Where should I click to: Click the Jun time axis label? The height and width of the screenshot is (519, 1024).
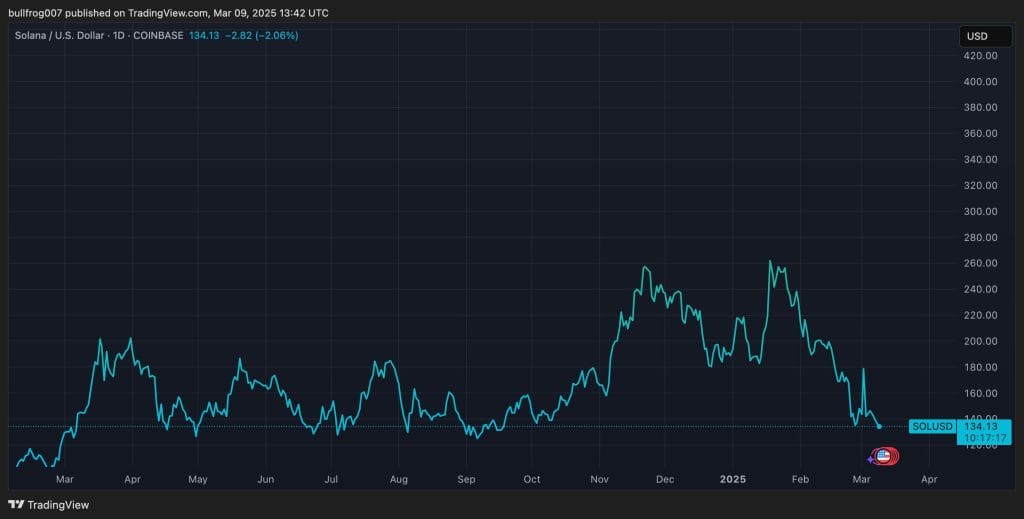point(265,479)
